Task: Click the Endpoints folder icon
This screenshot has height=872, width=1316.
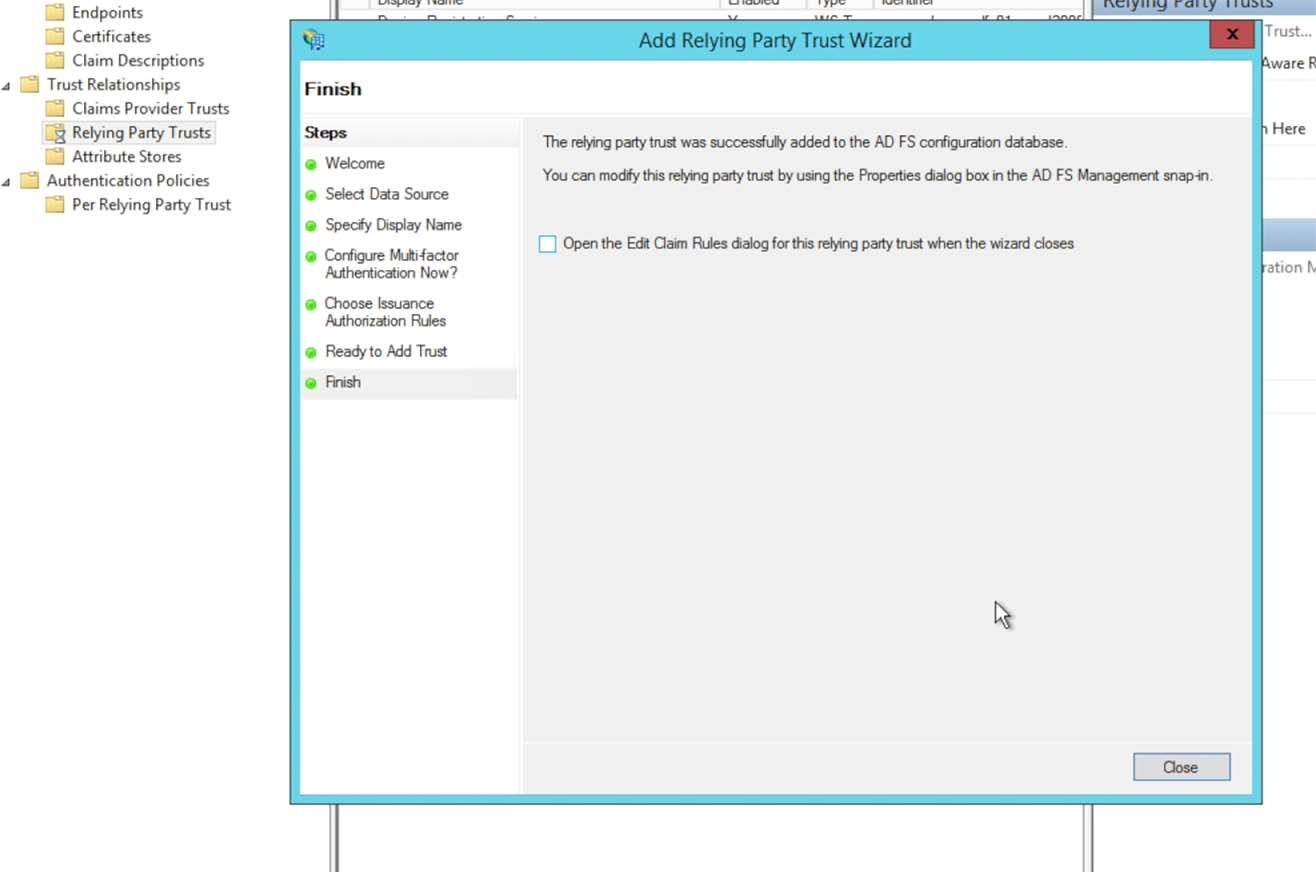Action: [x=55, y=13]
